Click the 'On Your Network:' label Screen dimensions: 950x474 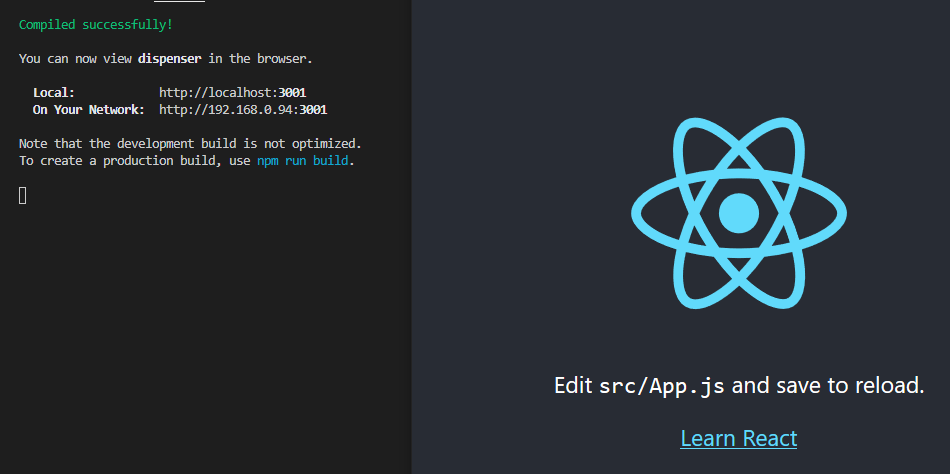88,110
